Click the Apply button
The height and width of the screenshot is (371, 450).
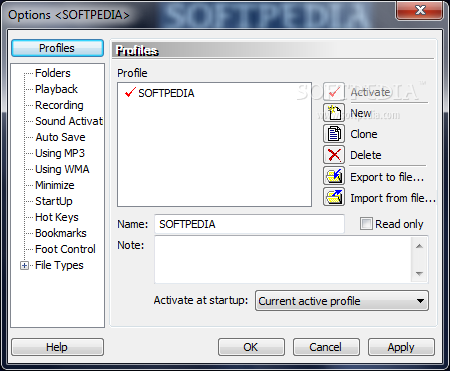(x=401, y=347)
